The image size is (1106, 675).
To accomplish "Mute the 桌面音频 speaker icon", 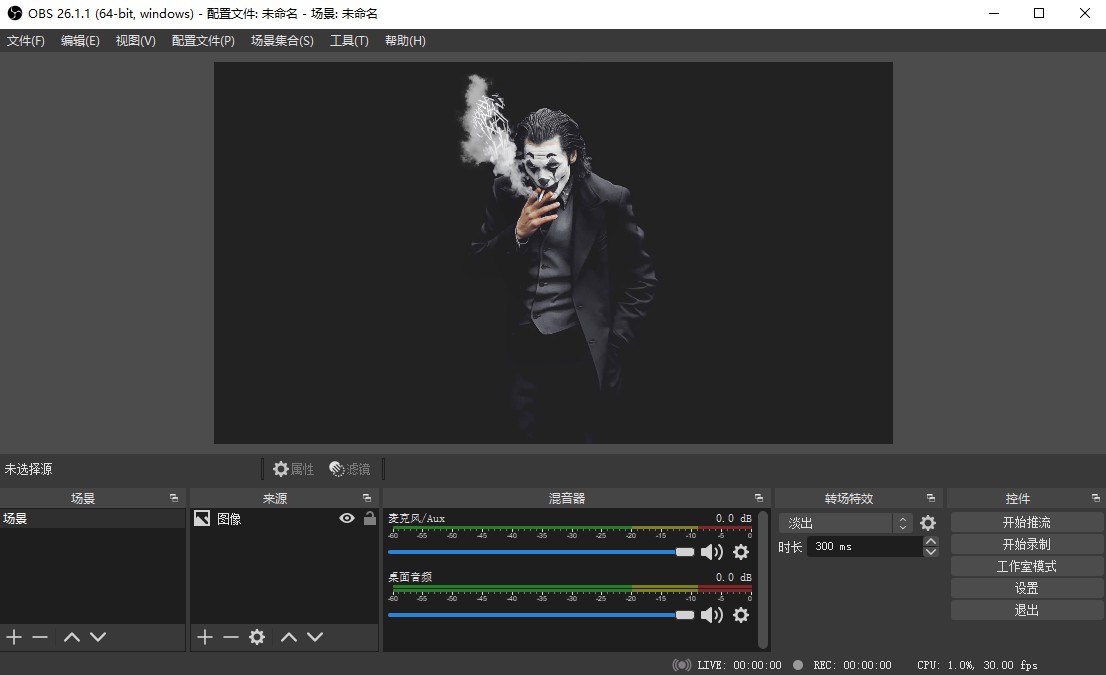I will 712,615.
